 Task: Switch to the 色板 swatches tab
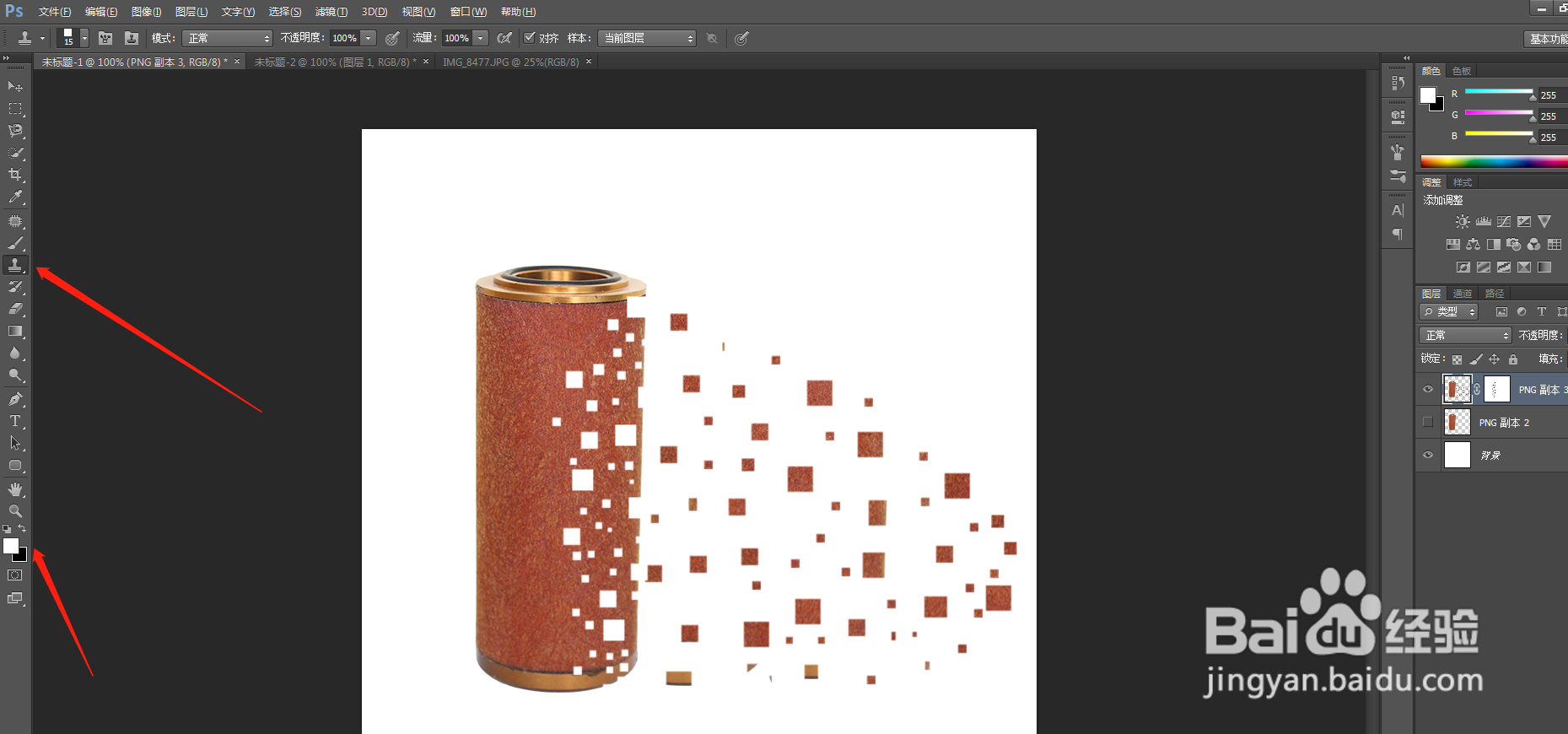(1462, 71)
